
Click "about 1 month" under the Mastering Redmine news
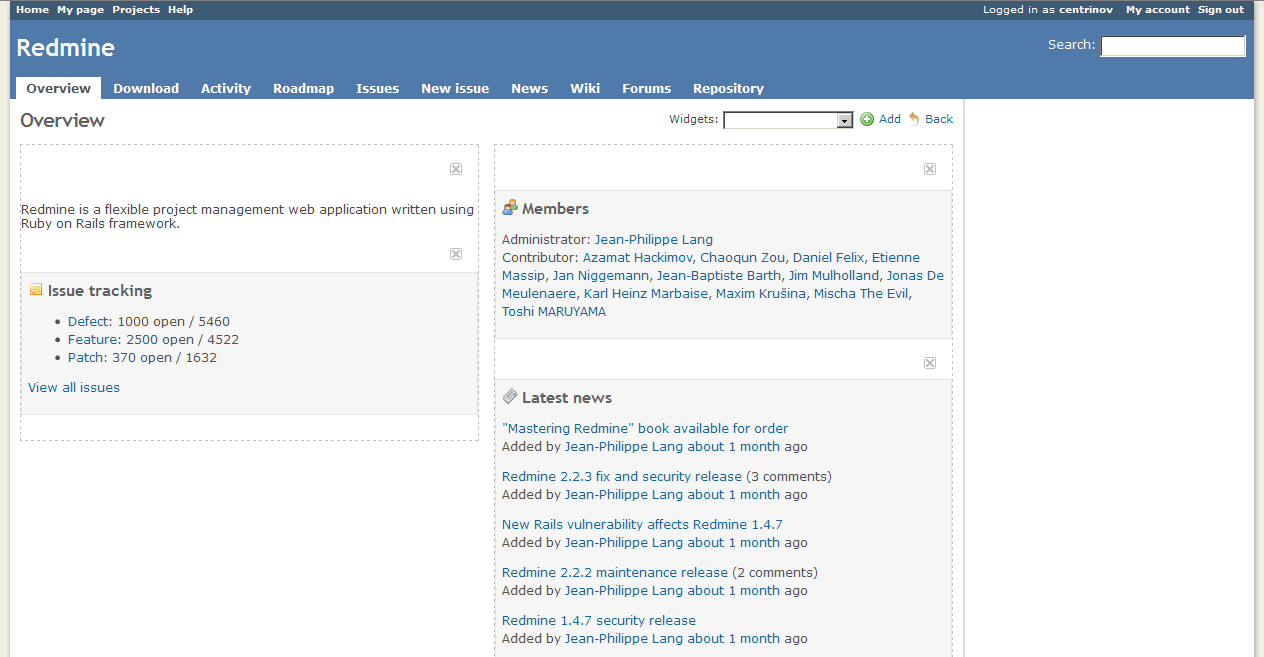pyautogui.click(x=734, y=447)
